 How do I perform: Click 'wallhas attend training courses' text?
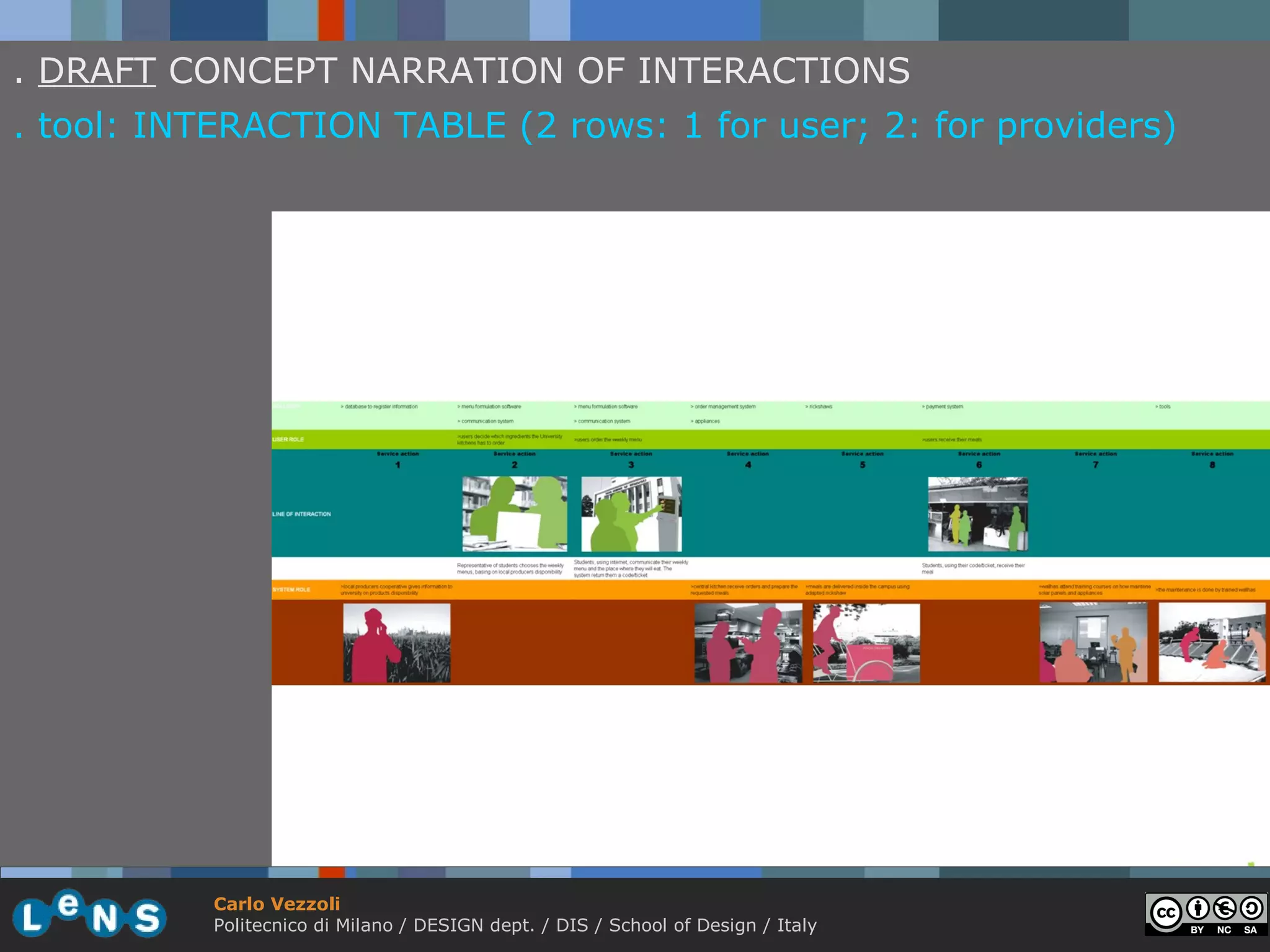[1095, 589]
